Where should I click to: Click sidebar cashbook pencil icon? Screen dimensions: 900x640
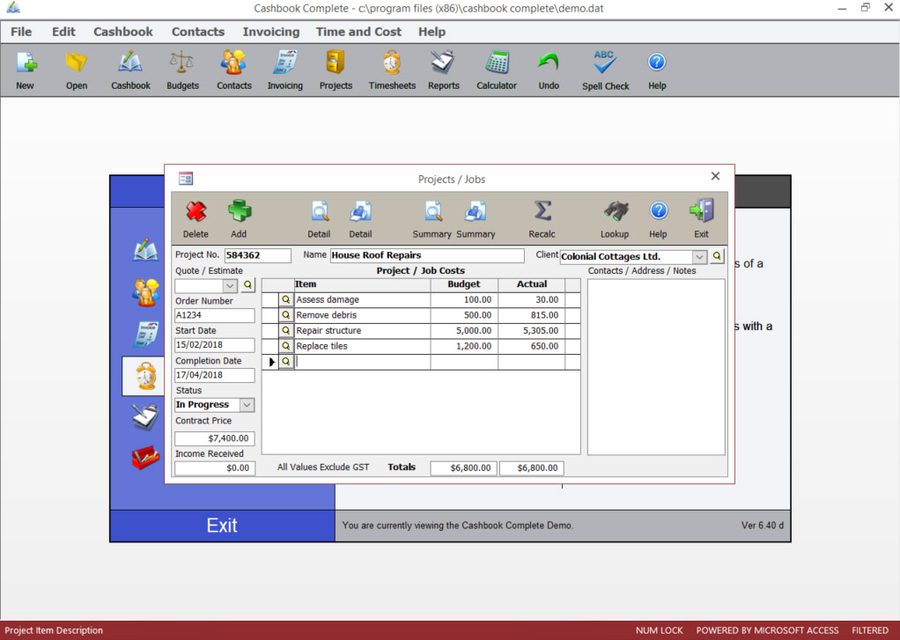(145, 250)
